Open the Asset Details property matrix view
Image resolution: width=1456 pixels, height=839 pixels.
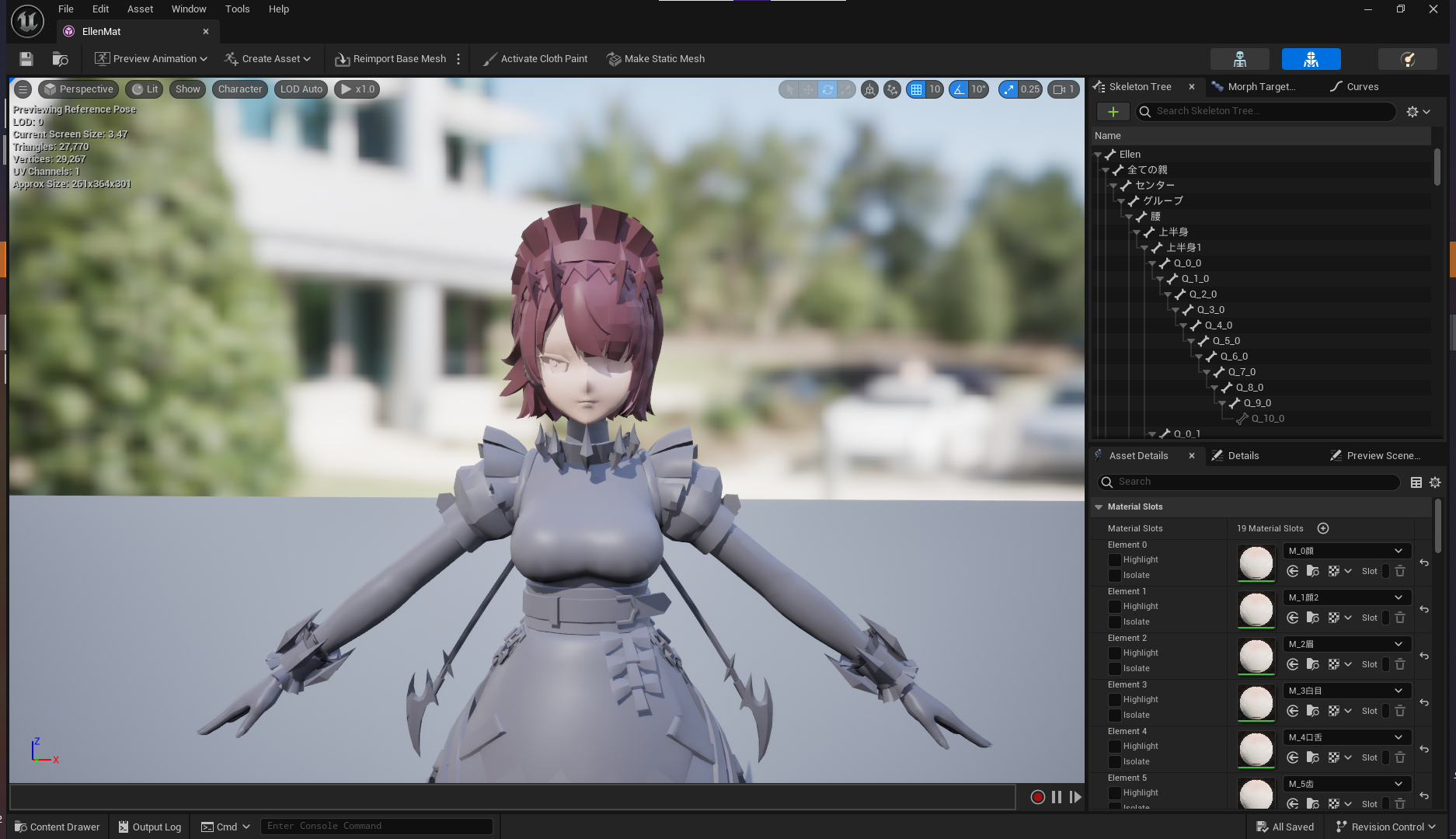(1416, 482)
